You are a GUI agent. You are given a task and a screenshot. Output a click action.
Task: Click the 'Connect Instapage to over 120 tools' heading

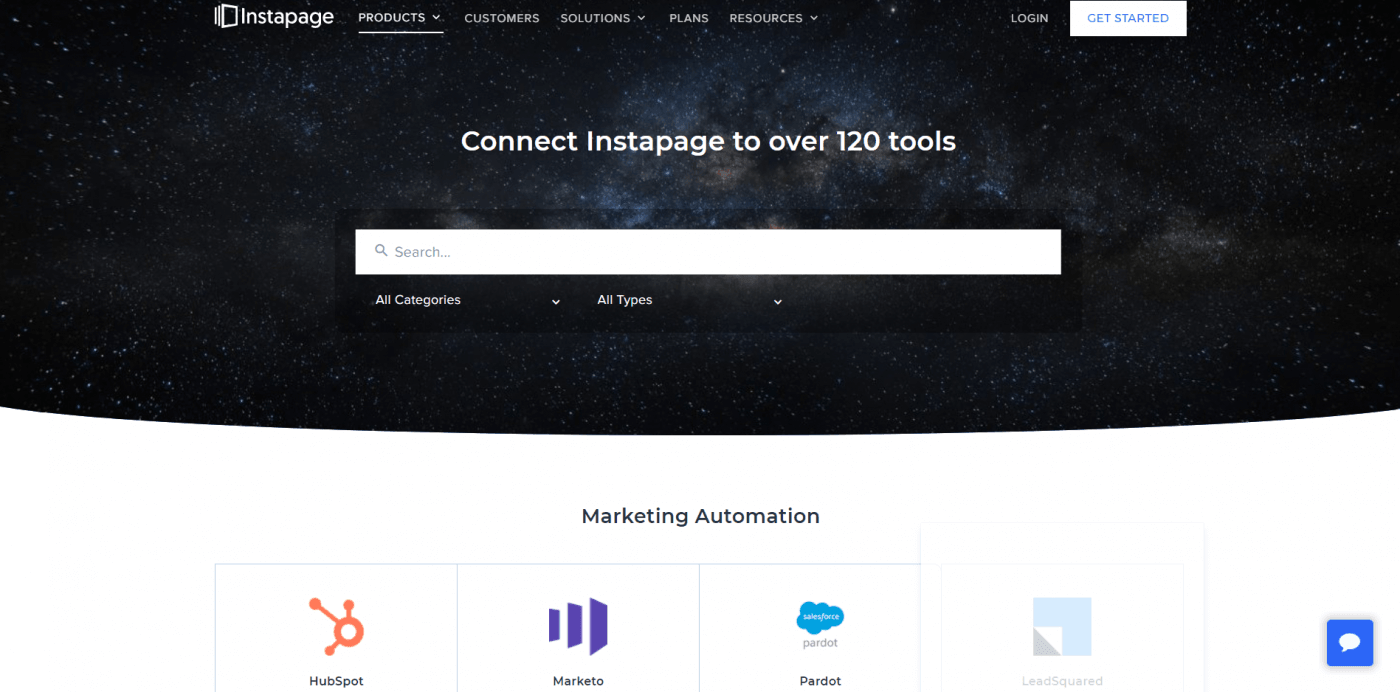click(x=708, y=141)
